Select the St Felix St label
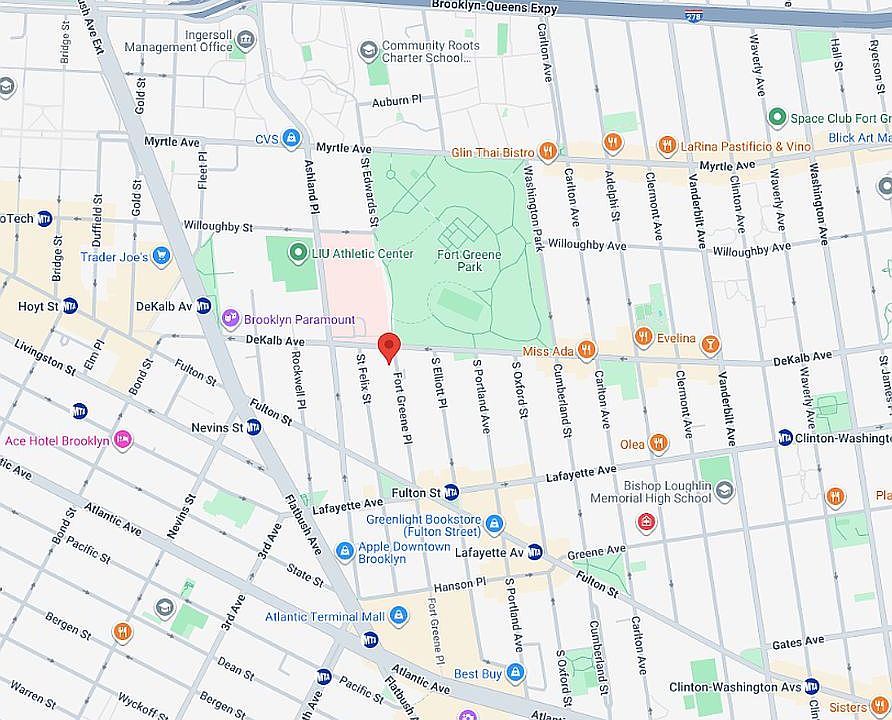 coord(364,379)
